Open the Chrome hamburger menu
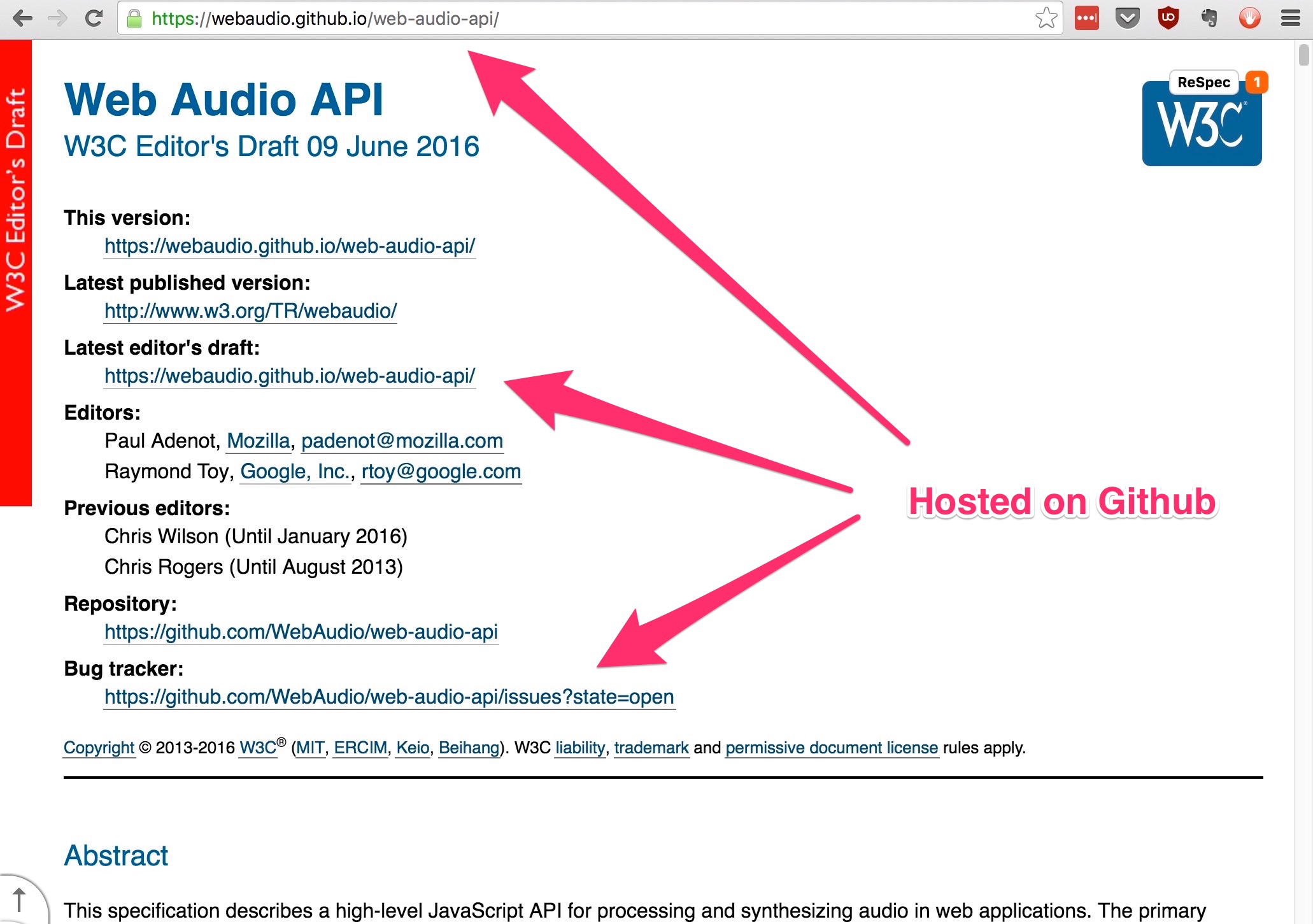Viewport: 1313px width, 924px height. pyautogui.click(x=1290, y=18)
